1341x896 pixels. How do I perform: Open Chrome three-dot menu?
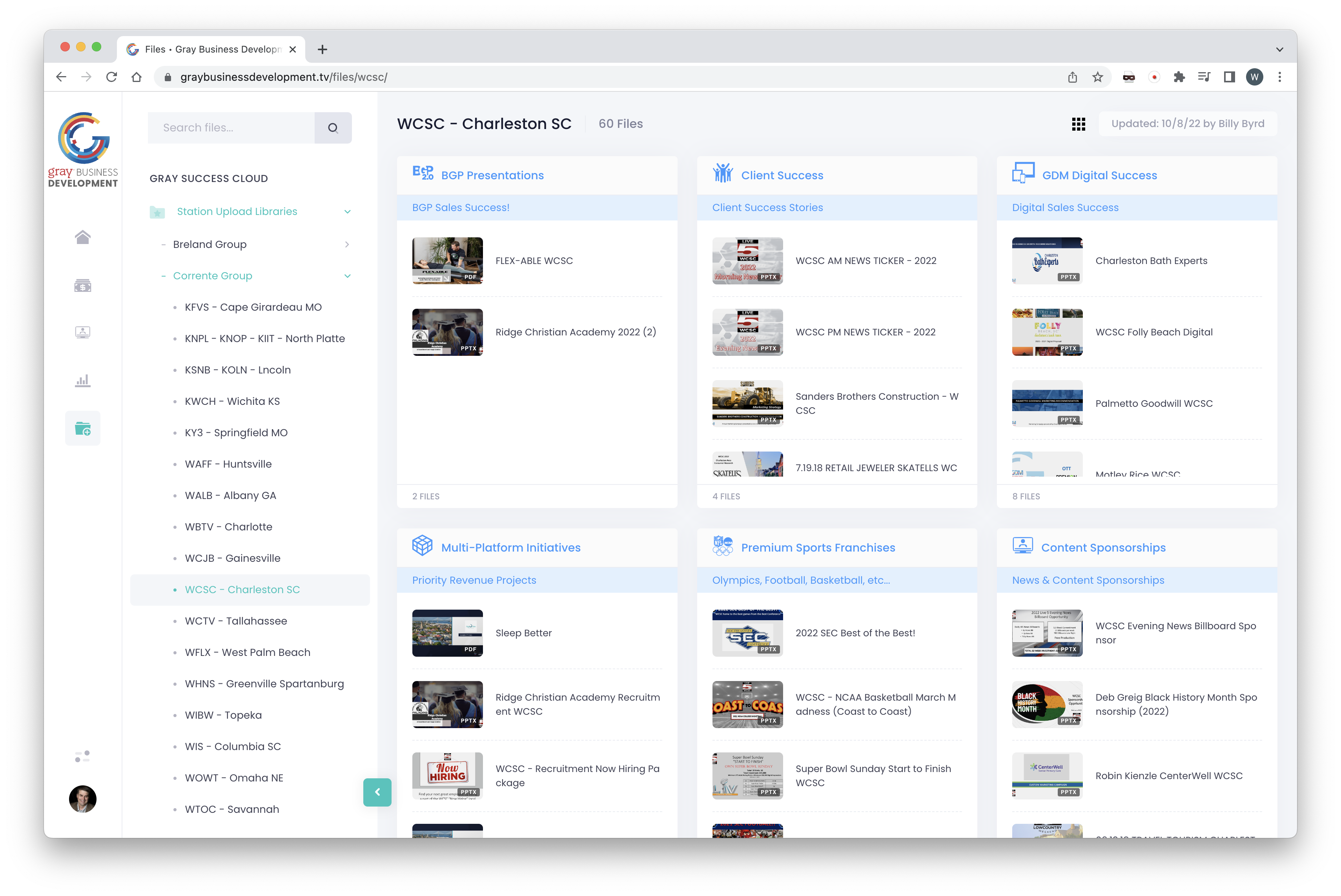point(1279,77)
